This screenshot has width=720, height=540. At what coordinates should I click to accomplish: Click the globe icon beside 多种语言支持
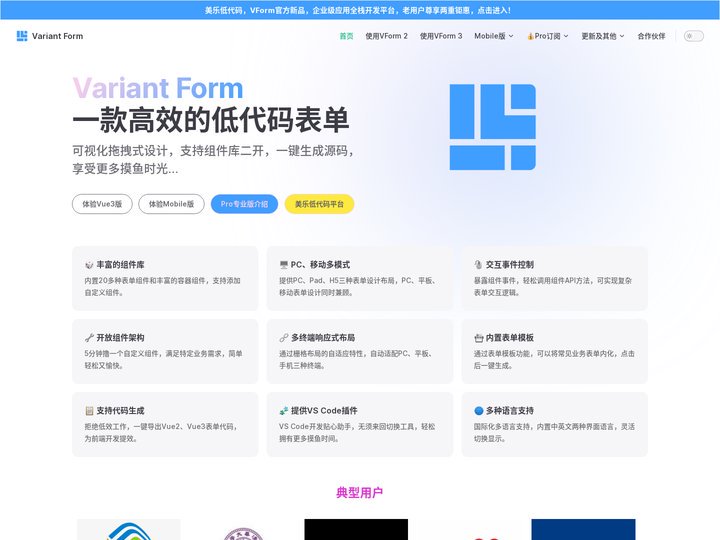pos(478,411)
